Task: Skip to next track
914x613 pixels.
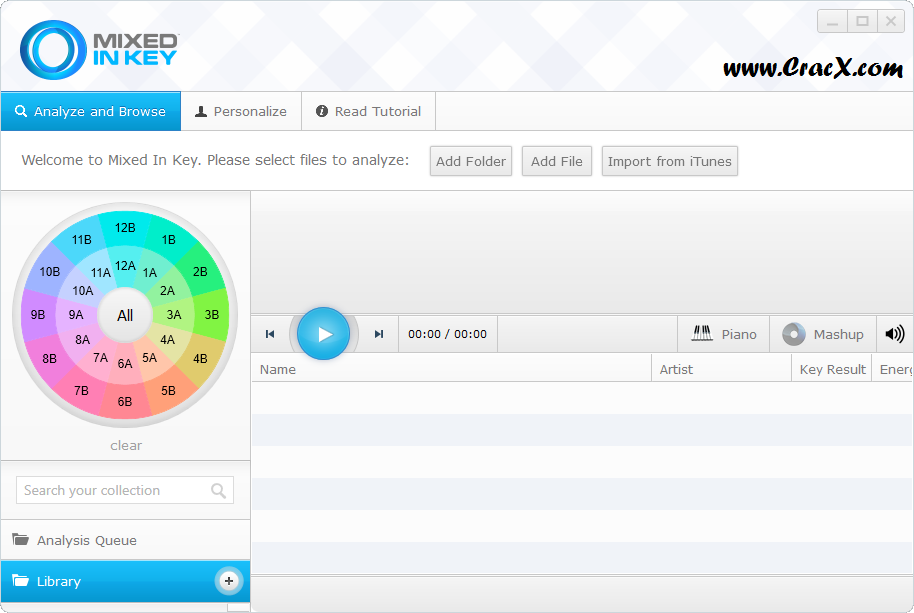Action: coord(379,334)
